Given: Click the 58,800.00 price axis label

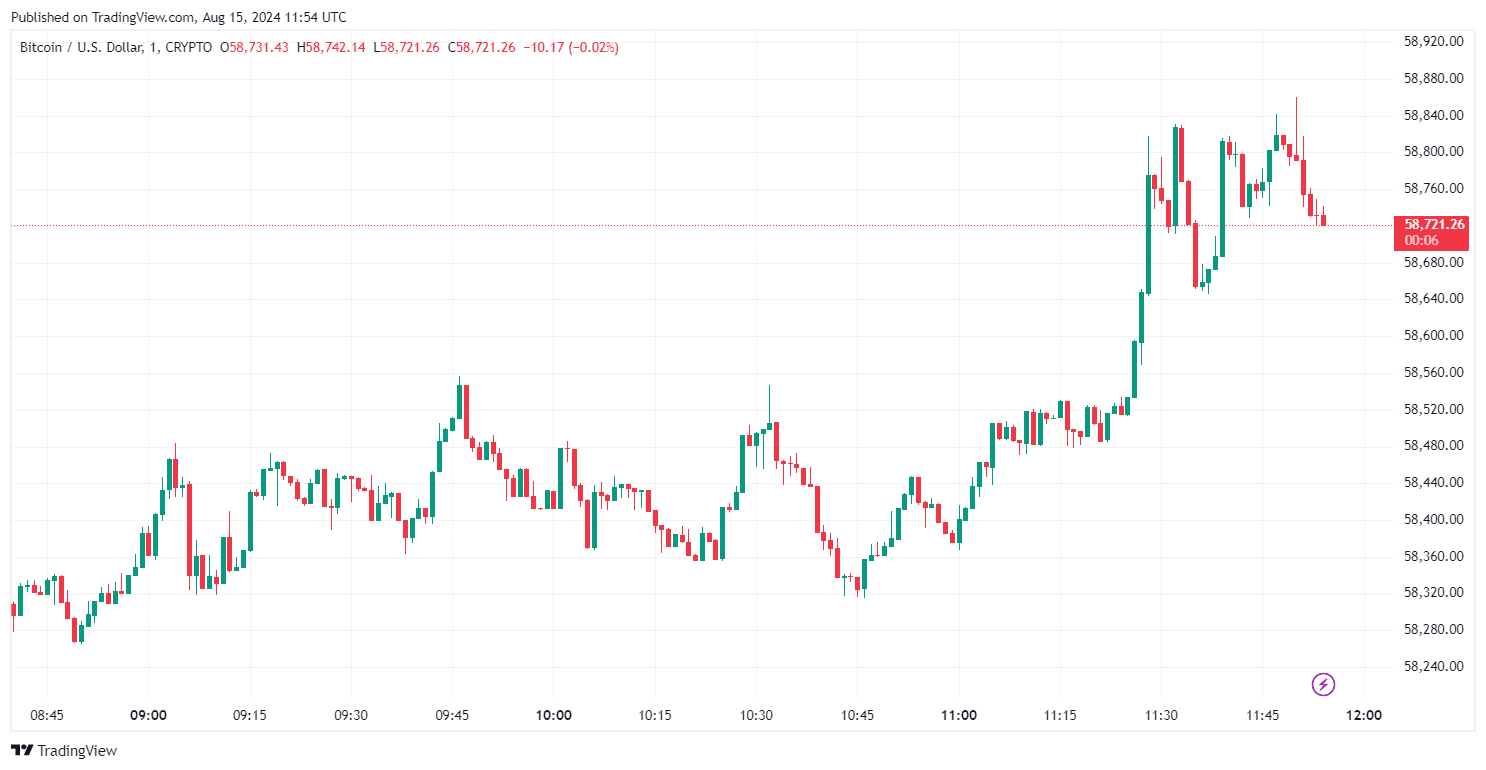Looking at the screenshot, I should click(x=1434, y=152).
